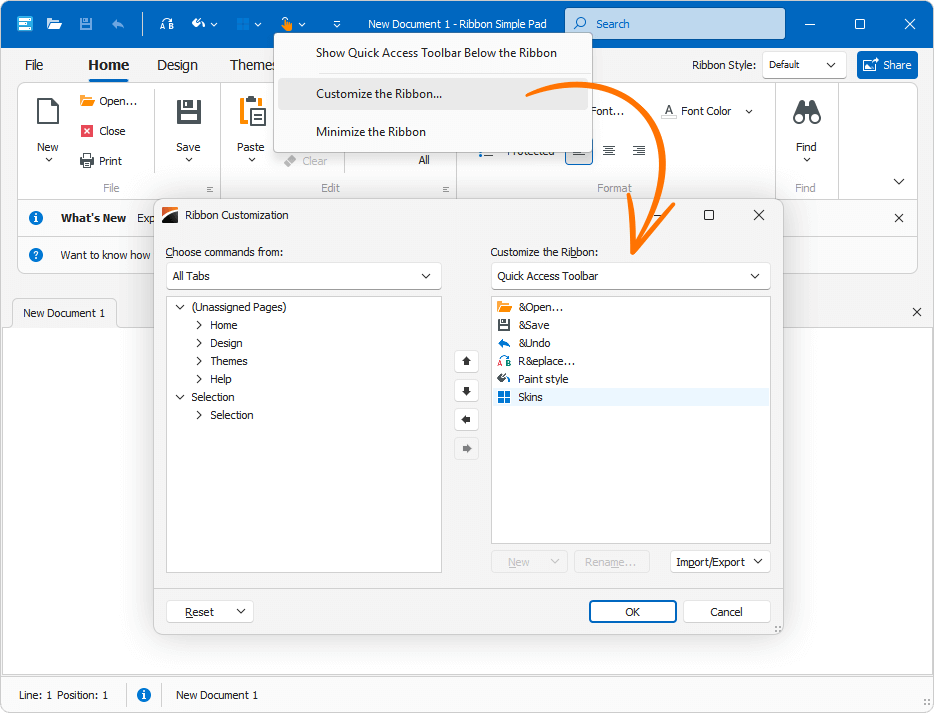Open the Choose commands from dropdown
Image resolution: width=934 pixels, height=713 pixels.
pyautogui.click(x=303, y=276)
